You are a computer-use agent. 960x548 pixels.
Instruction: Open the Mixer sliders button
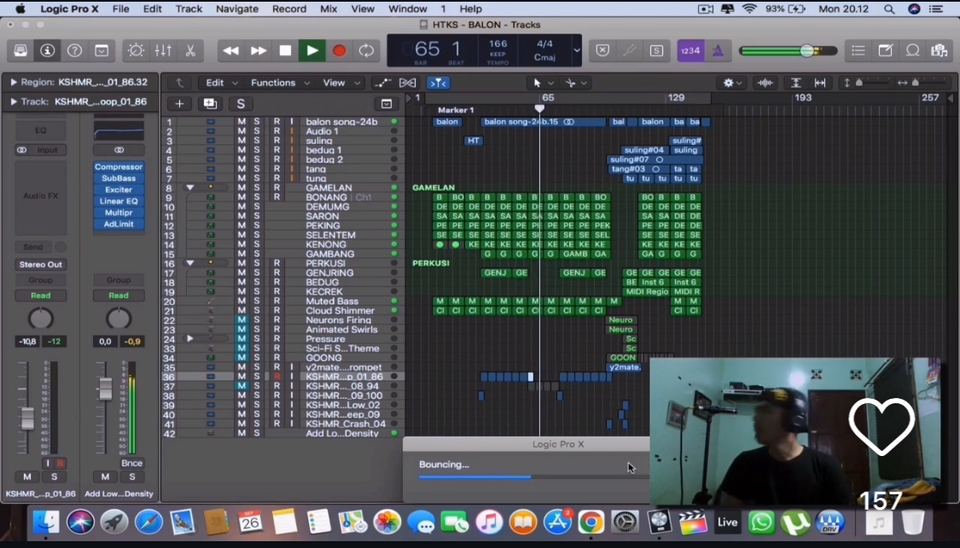click(163, 50)
